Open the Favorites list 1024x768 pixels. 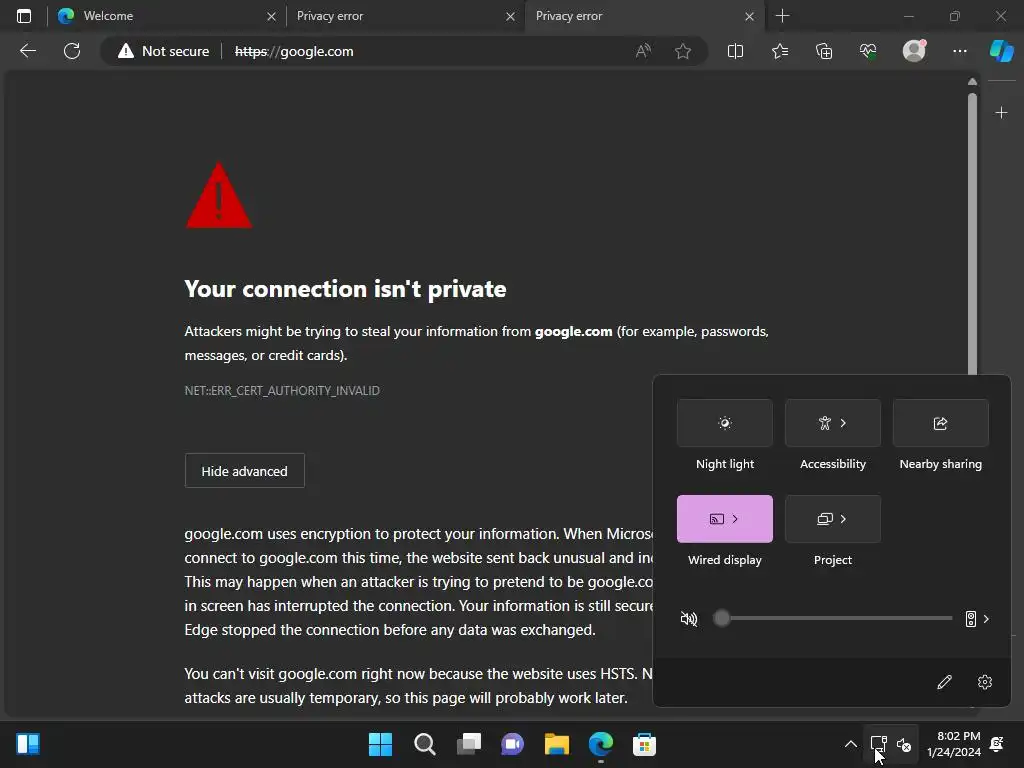(780, 51)
